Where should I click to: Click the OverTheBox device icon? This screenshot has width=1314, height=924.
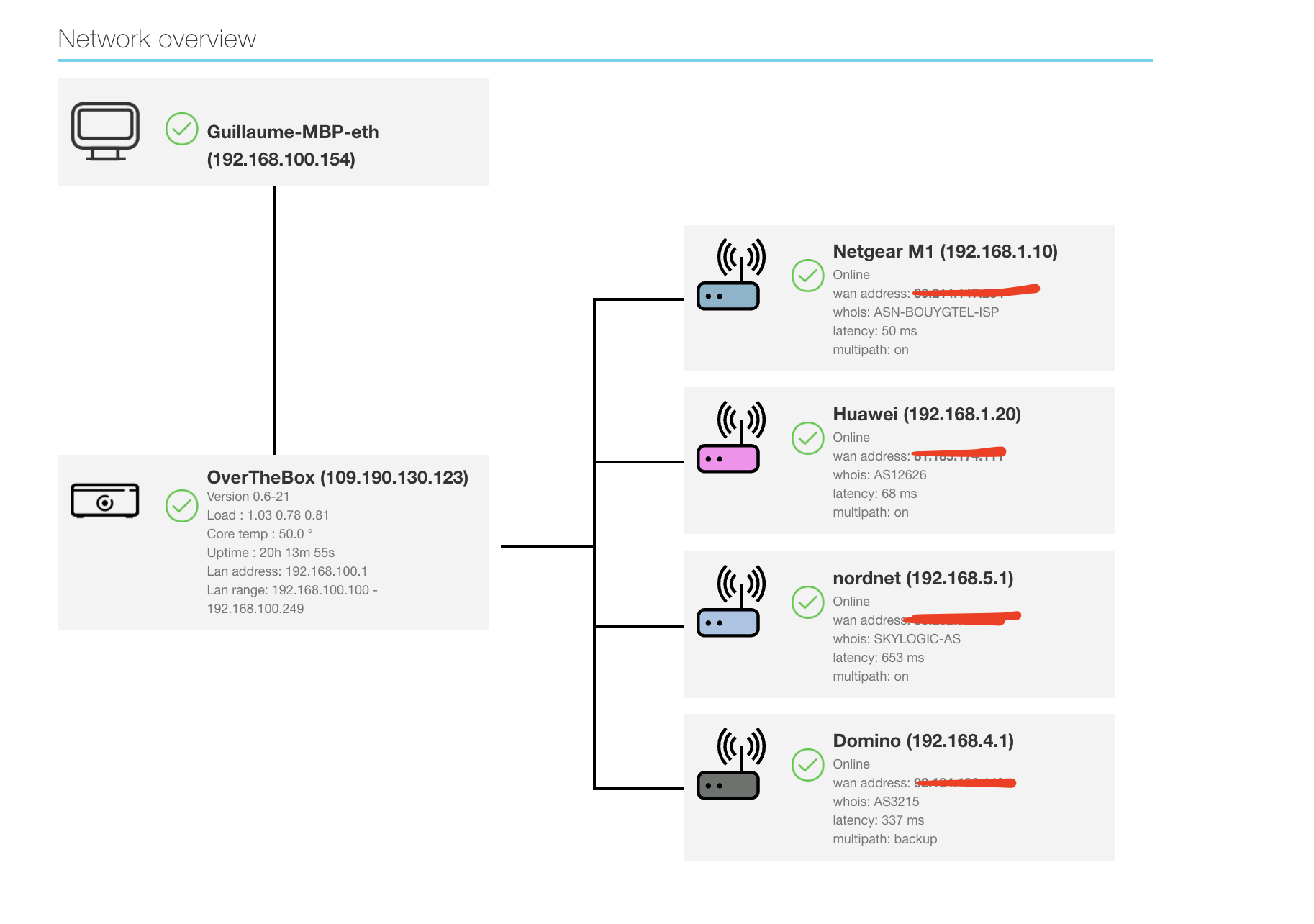click(x=105, y=500)
